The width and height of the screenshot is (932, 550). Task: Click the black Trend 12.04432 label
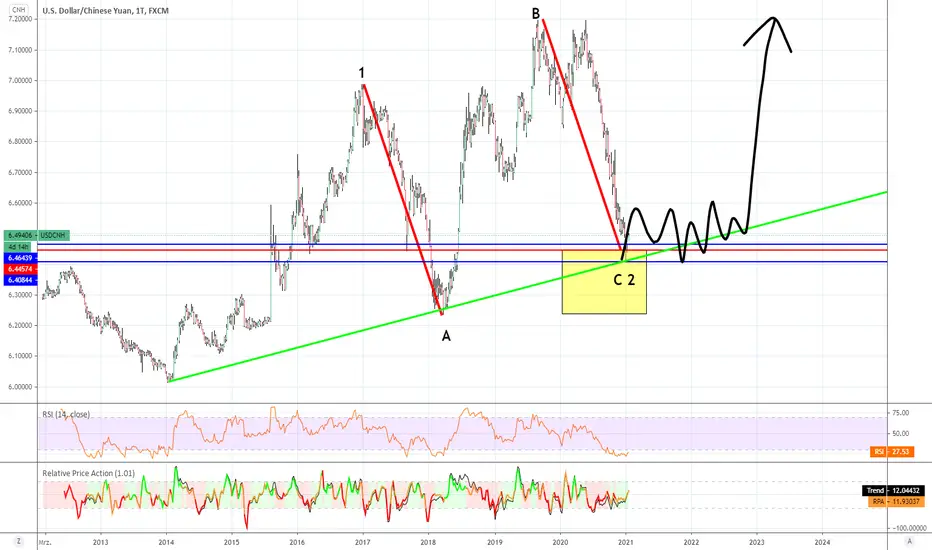[893, 491]
